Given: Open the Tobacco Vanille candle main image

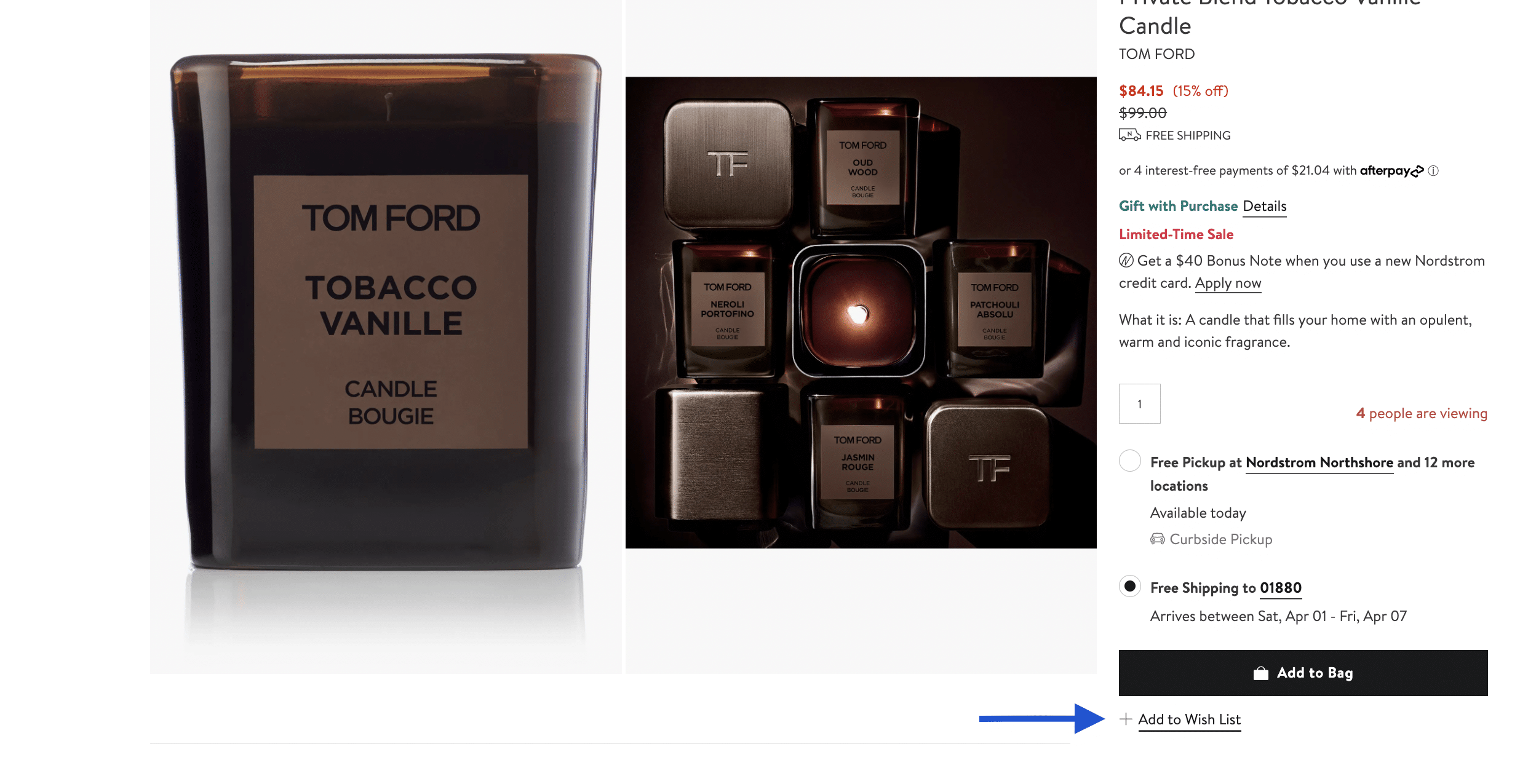Looking at the screenshot, I should 386,337.
